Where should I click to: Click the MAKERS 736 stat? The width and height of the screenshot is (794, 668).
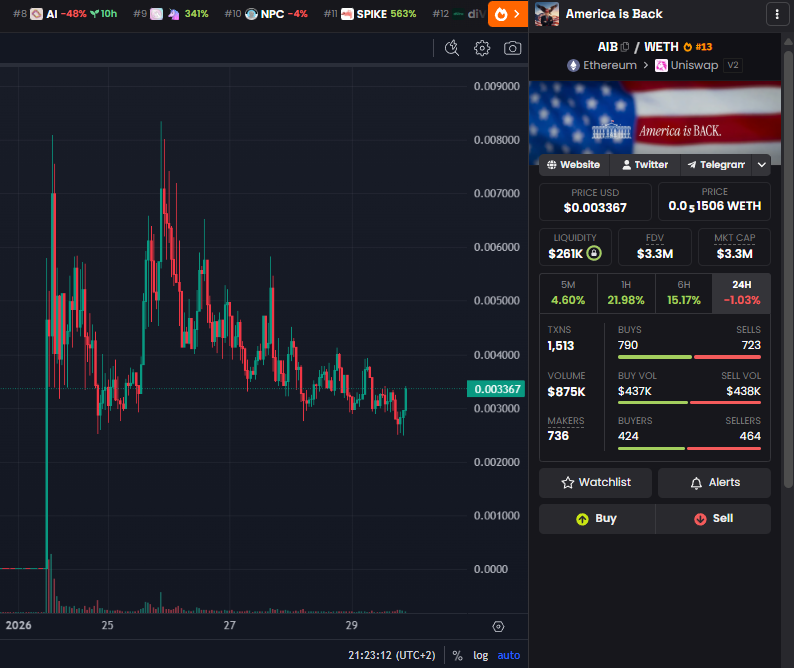pyautogui.click(x=566, y=428)
